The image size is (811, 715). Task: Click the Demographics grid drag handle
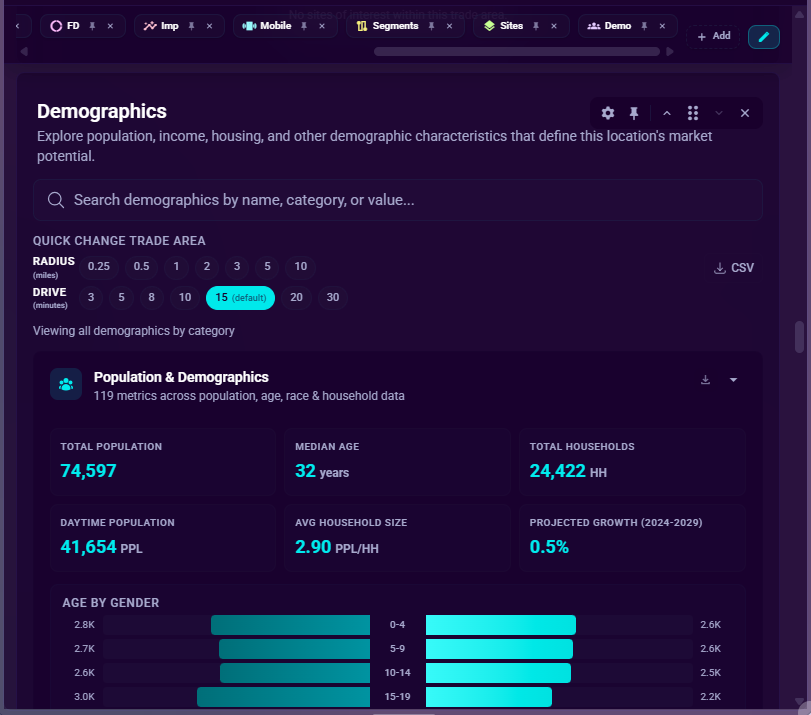click(x=693, y=113)
